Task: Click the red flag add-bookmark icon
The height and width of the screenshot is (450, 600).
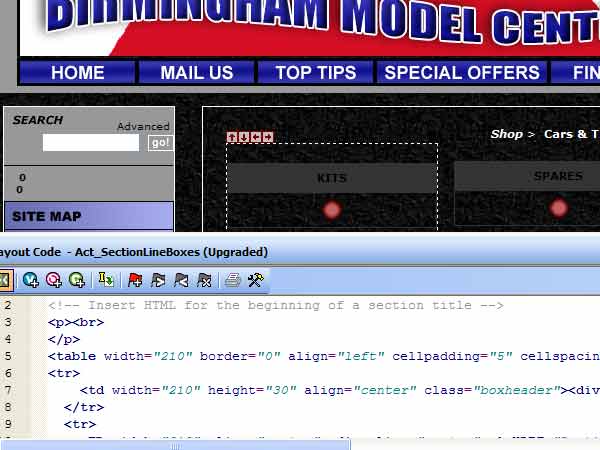Action: 136,280
